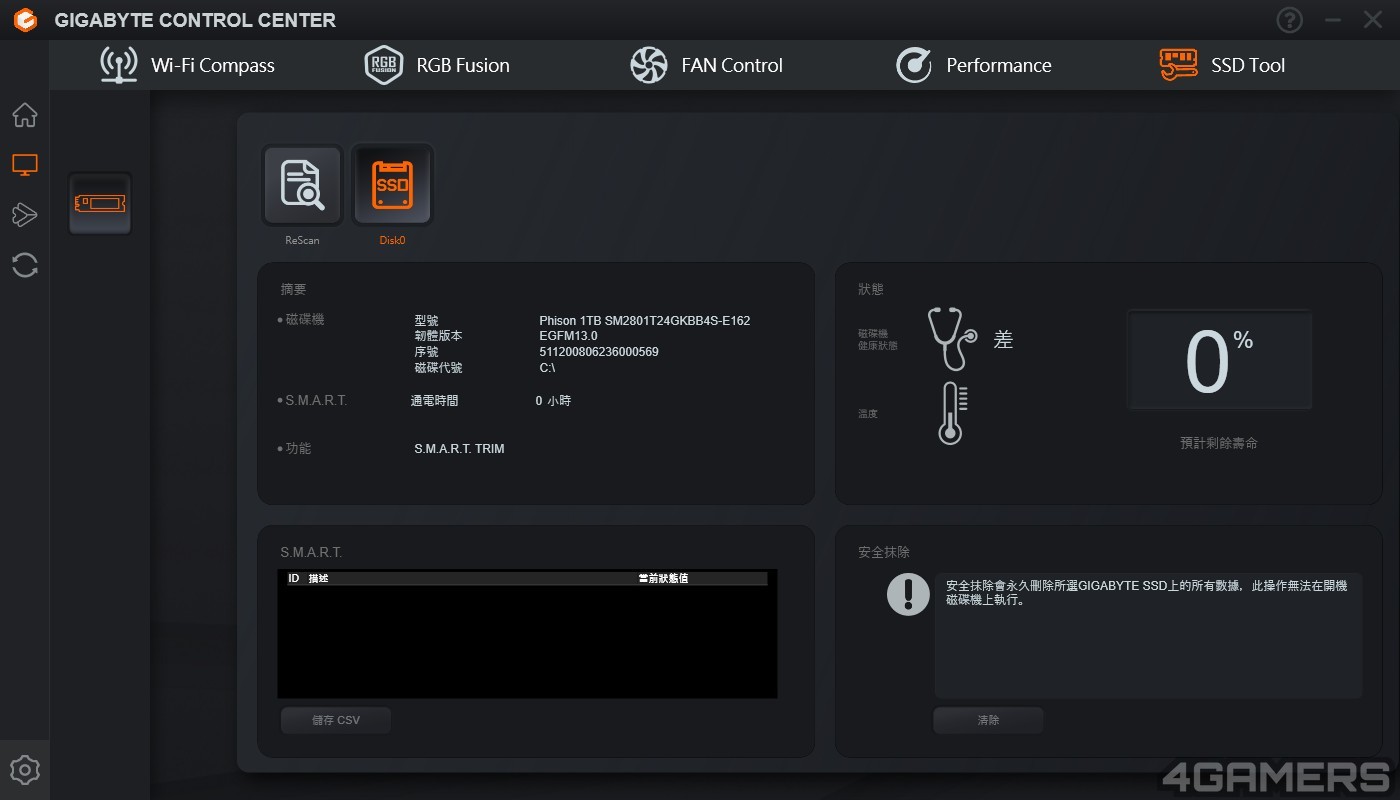Select the Disk0 SSD icon
The height and width of the screenshot is (800, 1400).
pyautogui.click(x=392, y=185)
